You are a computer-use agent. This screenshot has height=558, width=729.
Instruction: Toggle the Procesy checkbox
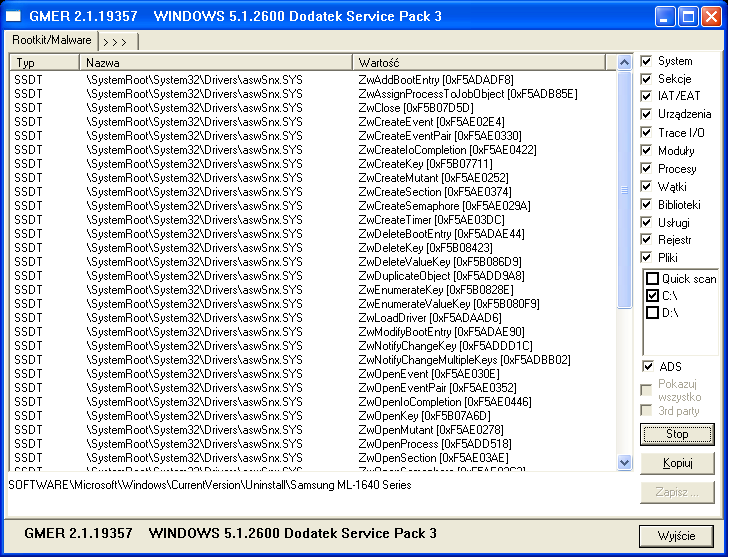(x=646, y=168)
